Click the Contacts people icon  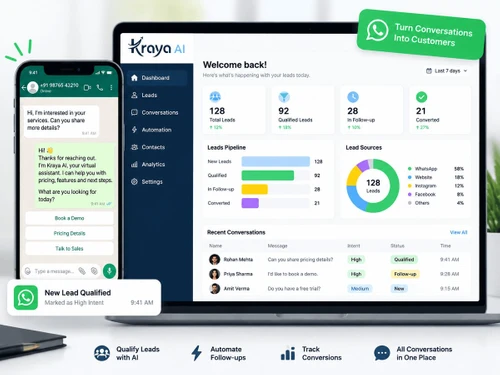(134, 147)
